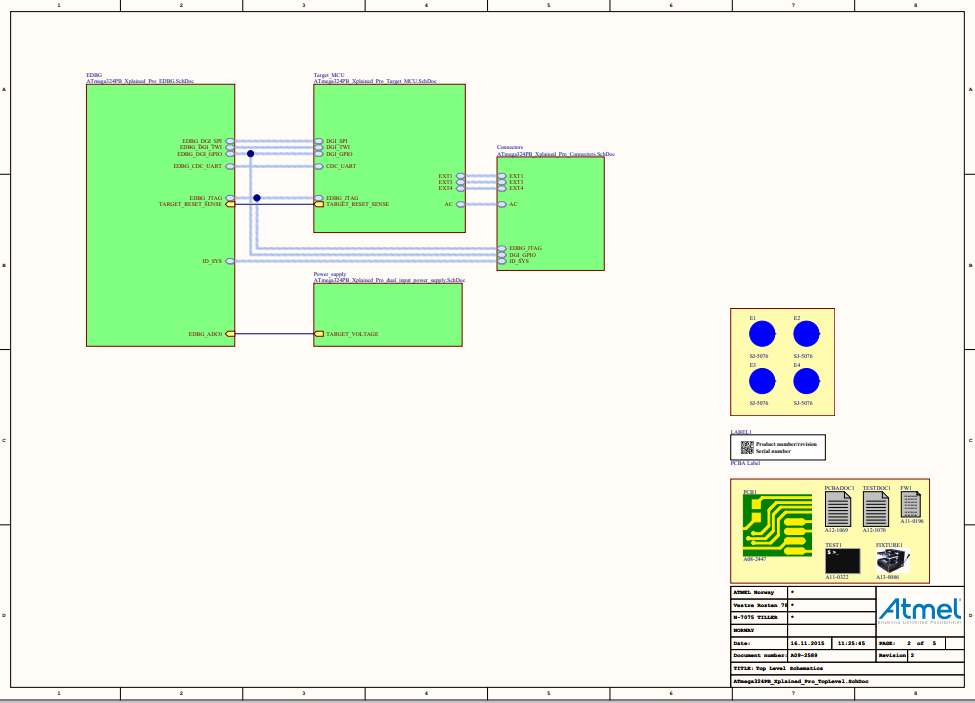Select the junction dot on the EDBG_JTAG bus
The width and height of the screenshot is (975, 703).
(x=257, y=198)
